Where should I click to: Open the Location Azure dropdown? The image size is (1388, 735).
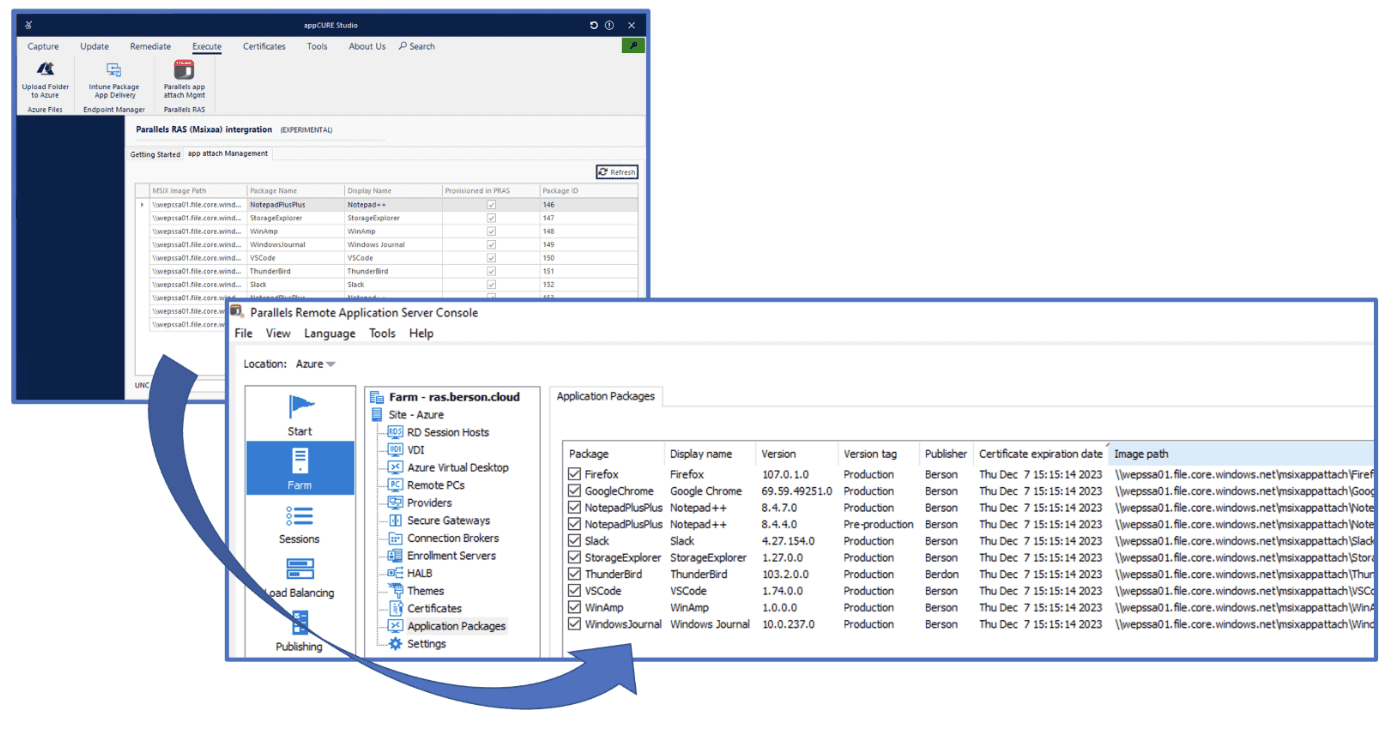315,364
